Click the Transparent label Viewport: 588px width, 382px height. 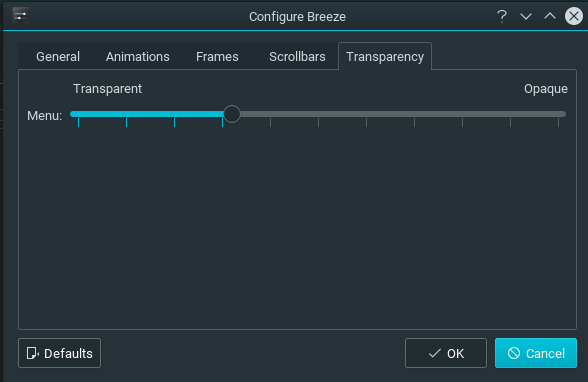(x=107, y=89)
